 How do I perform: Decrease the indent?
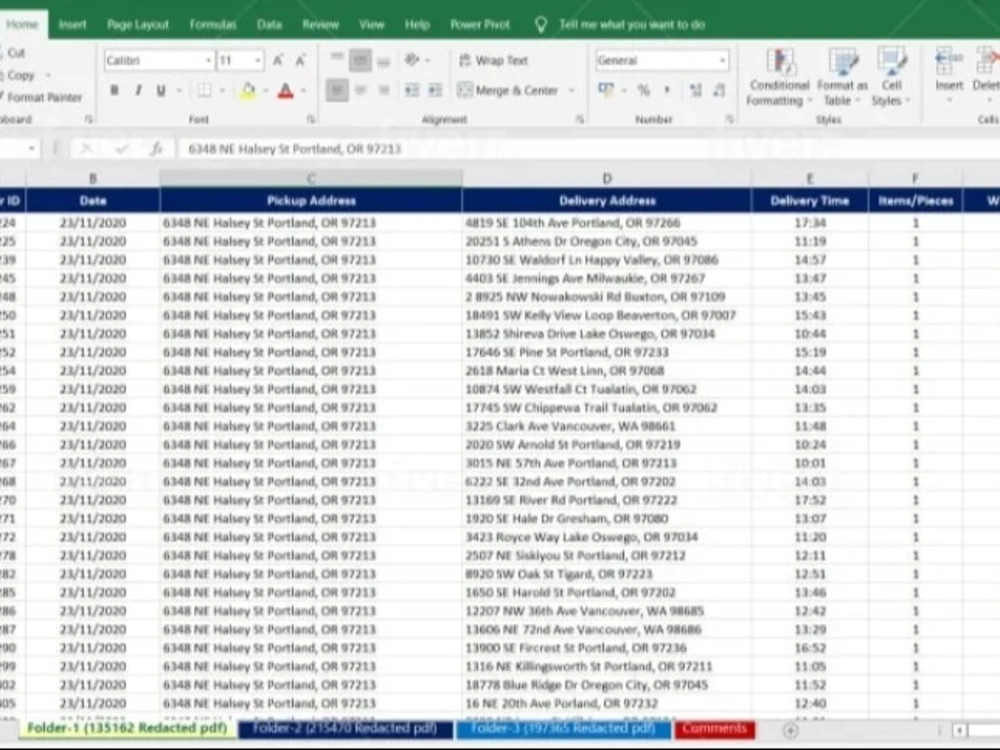coord(412,90)
